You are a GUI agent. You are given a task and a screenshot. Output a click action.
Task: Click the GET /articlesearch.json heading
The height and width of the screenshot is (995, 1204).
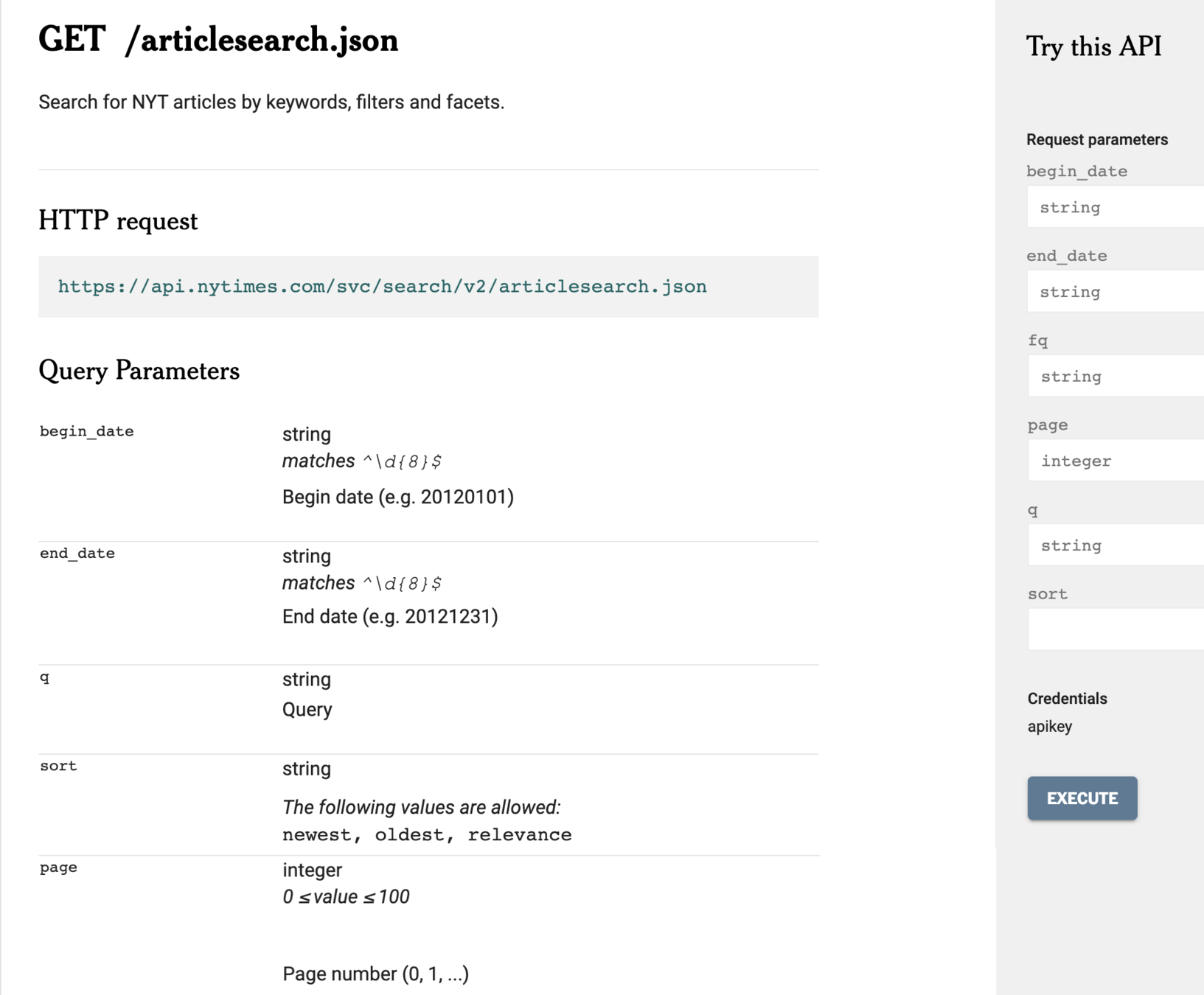[218, 40]
